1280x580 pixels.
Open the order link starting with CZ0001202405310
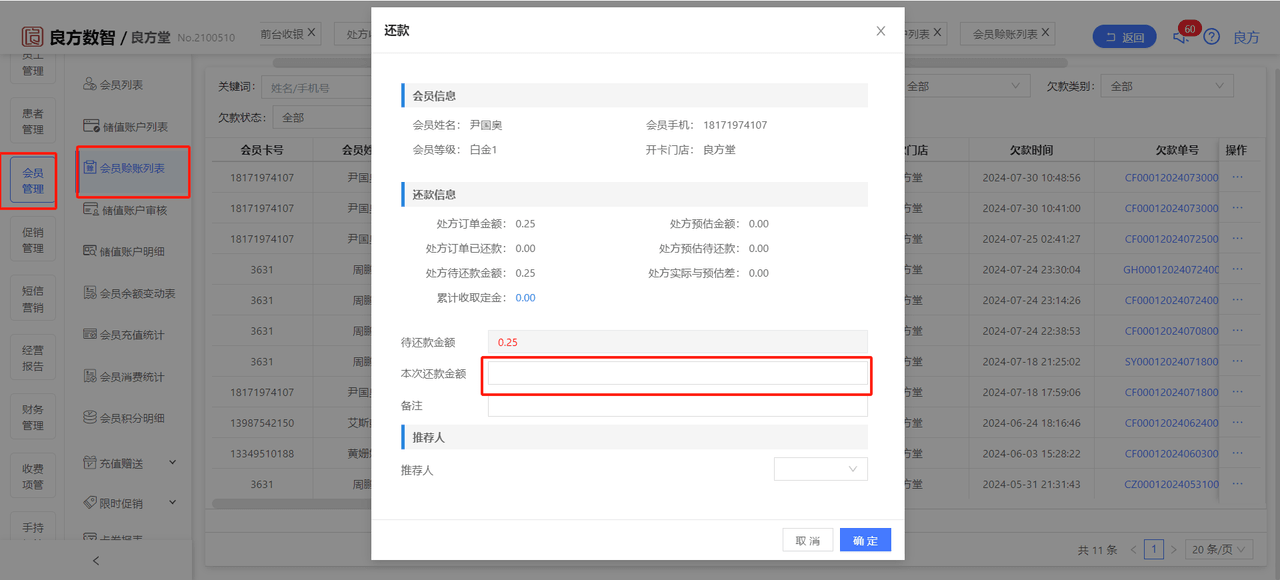(x=1171, y=484)
